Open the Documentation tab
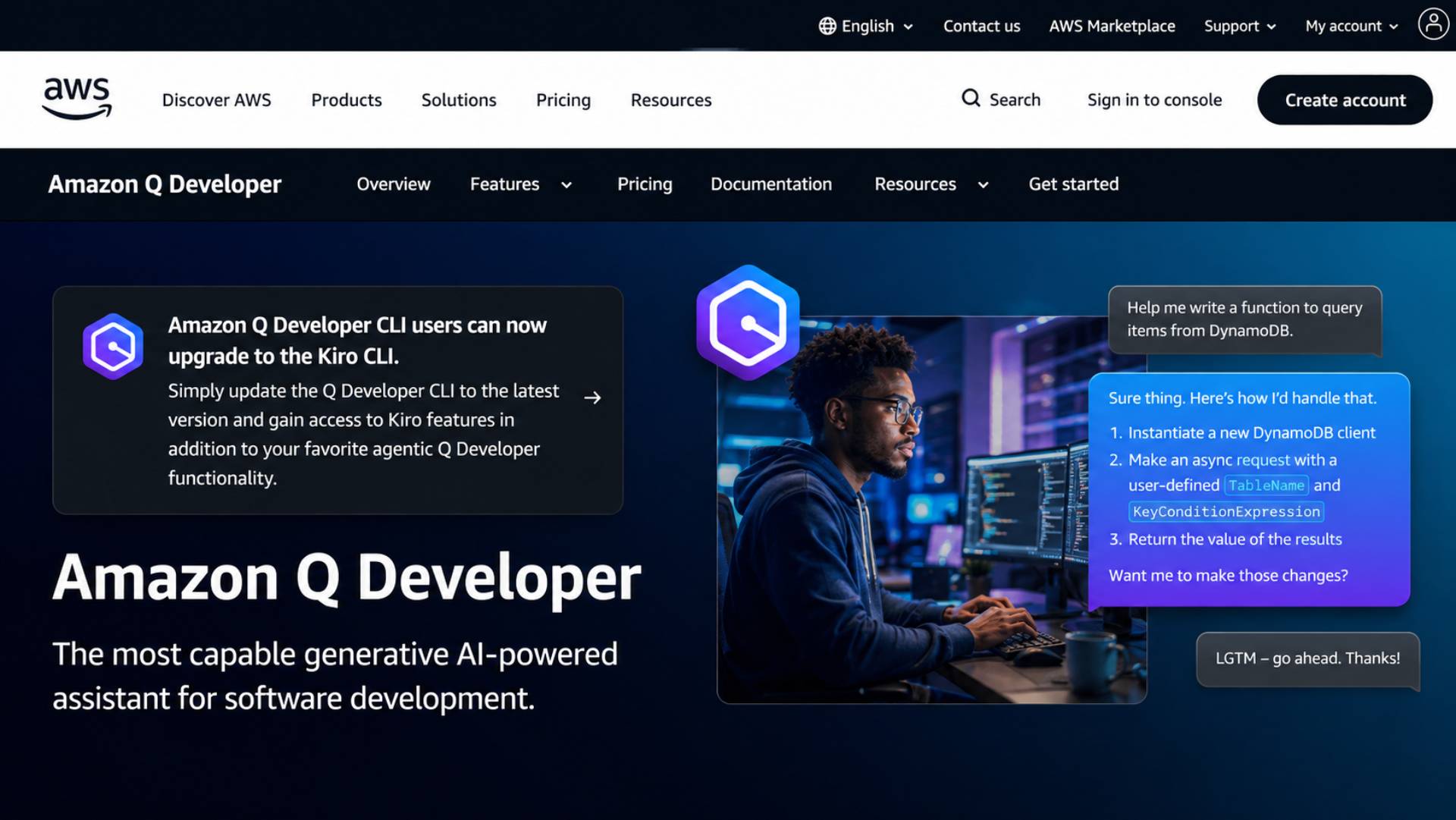Viewport: 1456px width, 820px height. [771, 184]
